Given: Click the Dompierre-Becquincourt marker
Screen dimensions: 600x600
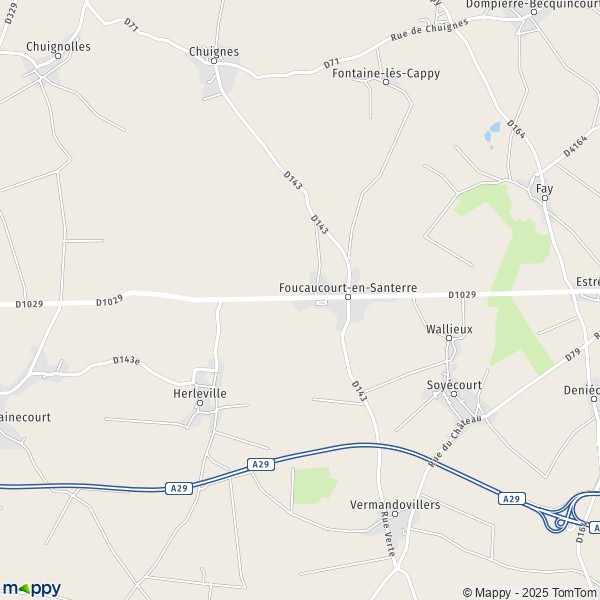Looking at the screenshot, I should pos(534,12).
